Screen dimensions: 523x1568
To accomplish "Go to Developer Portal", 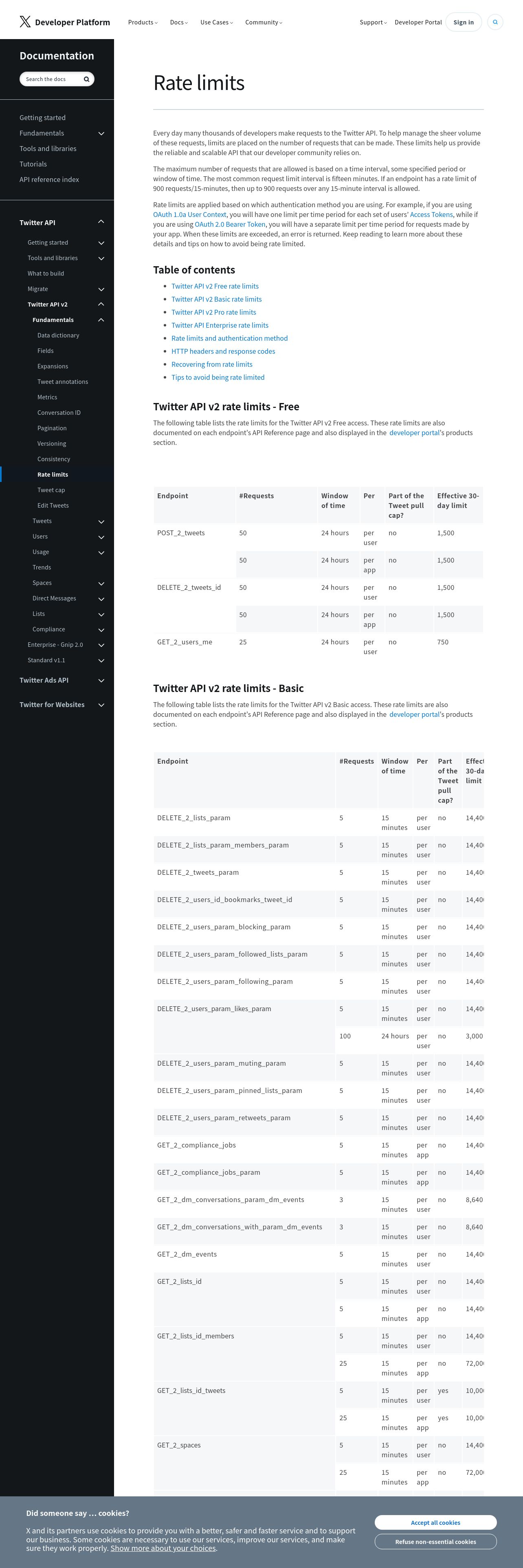I will (x=418, y=22).
